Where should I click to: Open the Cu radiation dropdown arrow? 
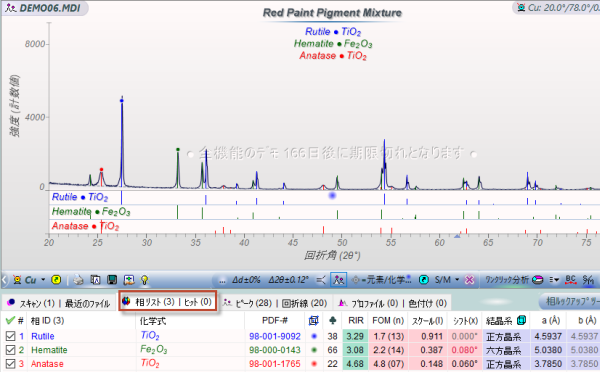(43, 280)
